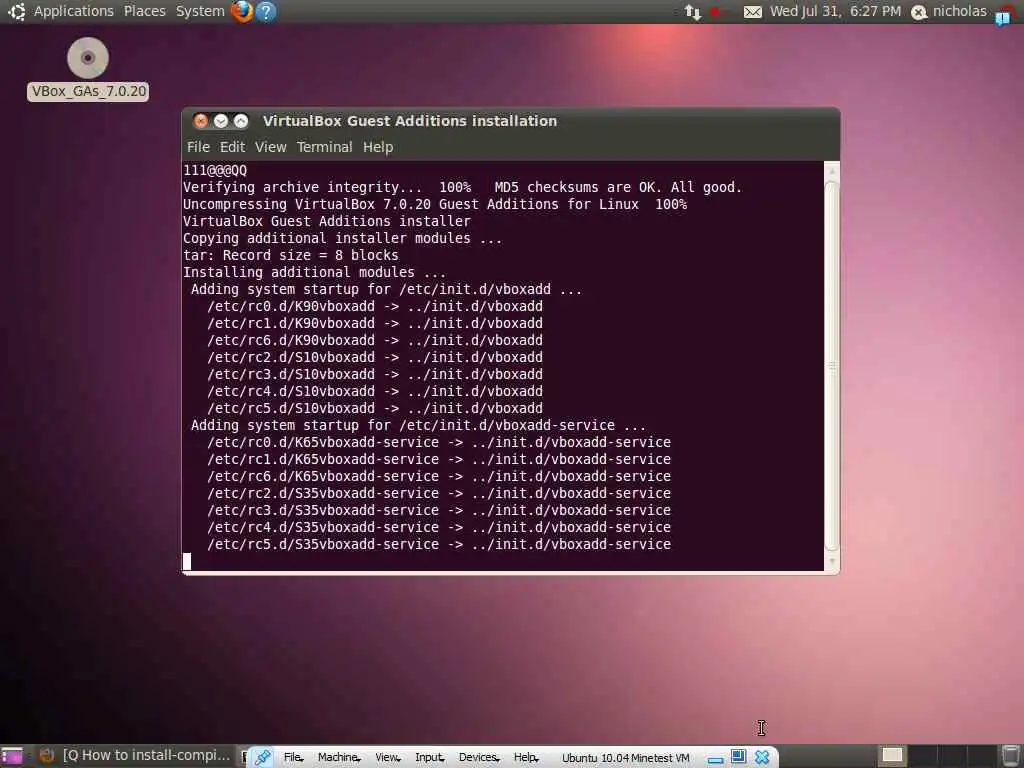Open the VBox_GAs_7.0.20 disc icon on desktop

point(88,58)
